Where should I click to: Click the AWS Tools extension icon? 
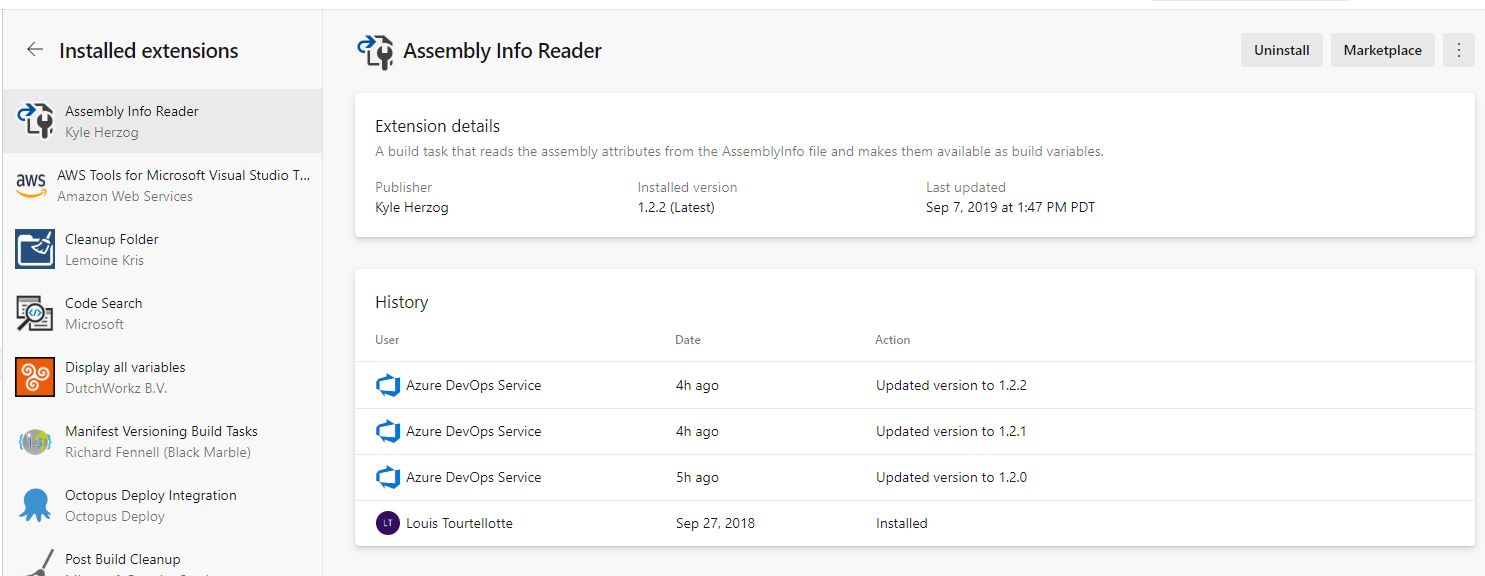point(32,184)
